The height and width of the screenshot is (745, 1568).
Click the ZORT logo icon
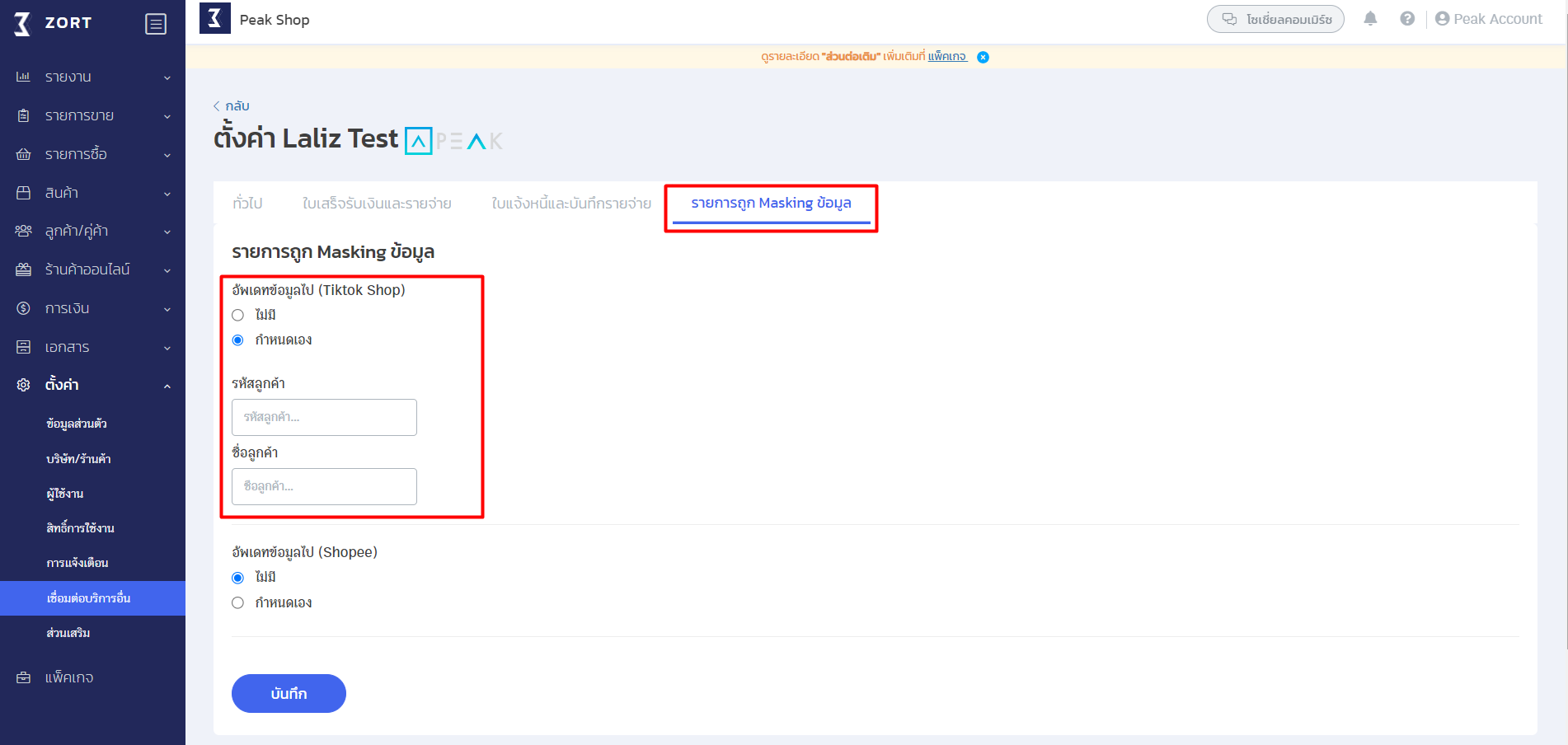22,23
